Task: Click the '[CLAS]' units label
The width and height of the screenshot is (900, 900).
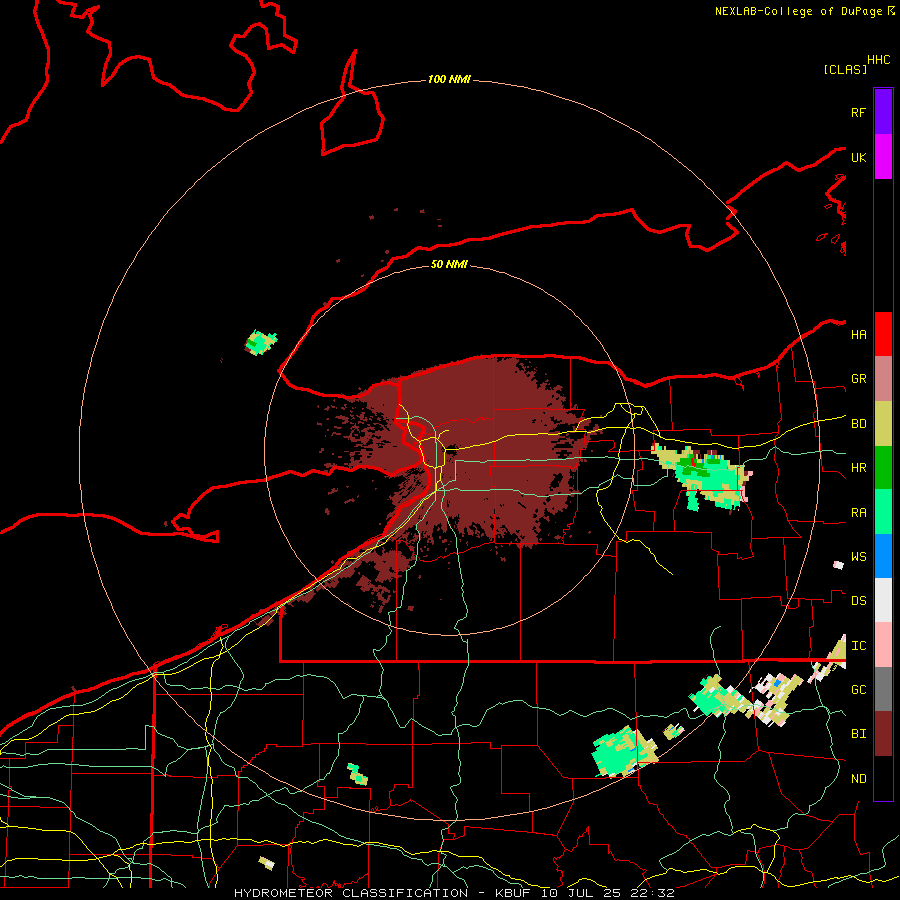Action: pos(845,69)
